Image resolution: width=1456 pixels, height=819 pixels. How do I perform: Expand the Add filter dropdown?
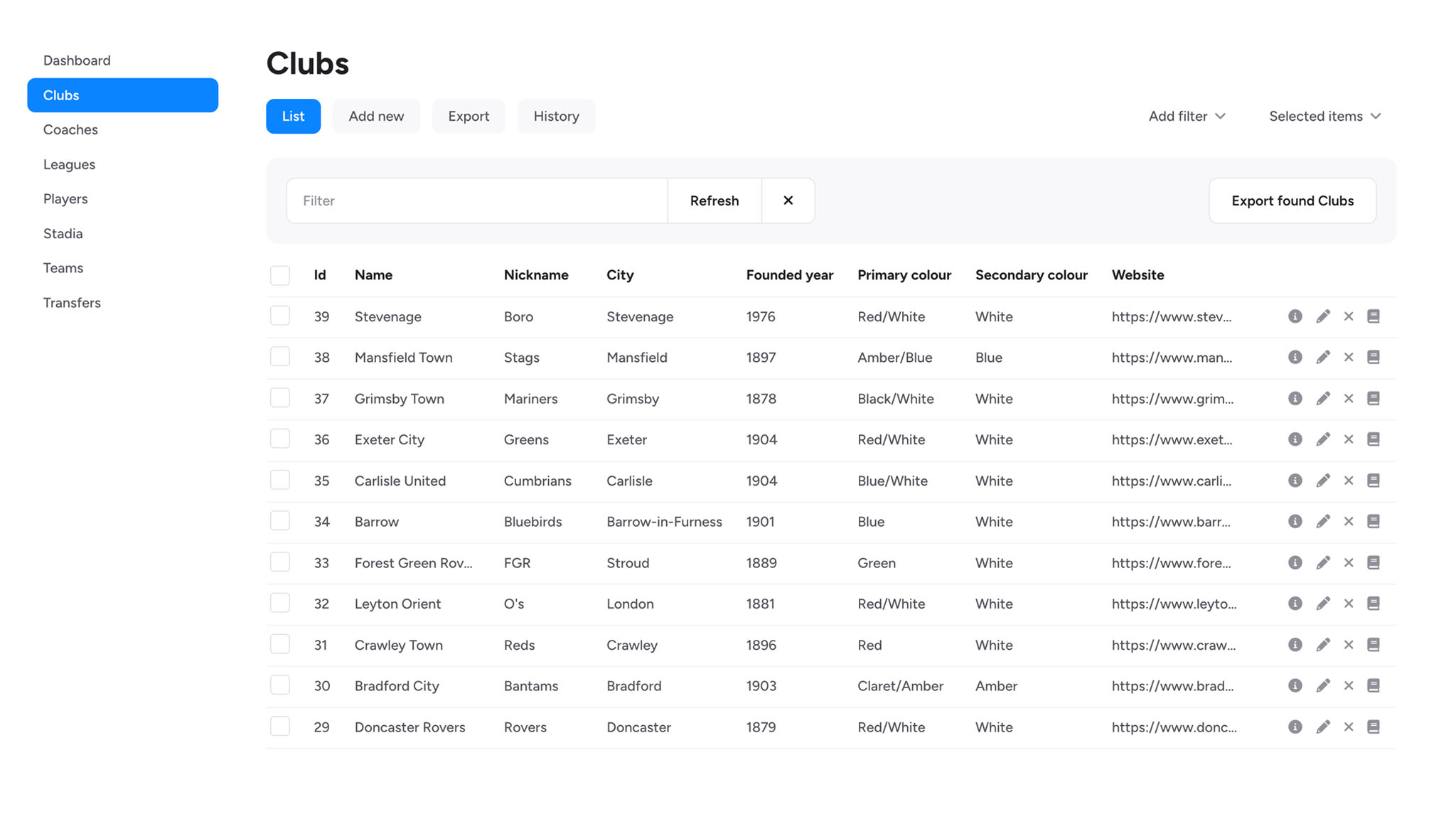(1187, 116)
